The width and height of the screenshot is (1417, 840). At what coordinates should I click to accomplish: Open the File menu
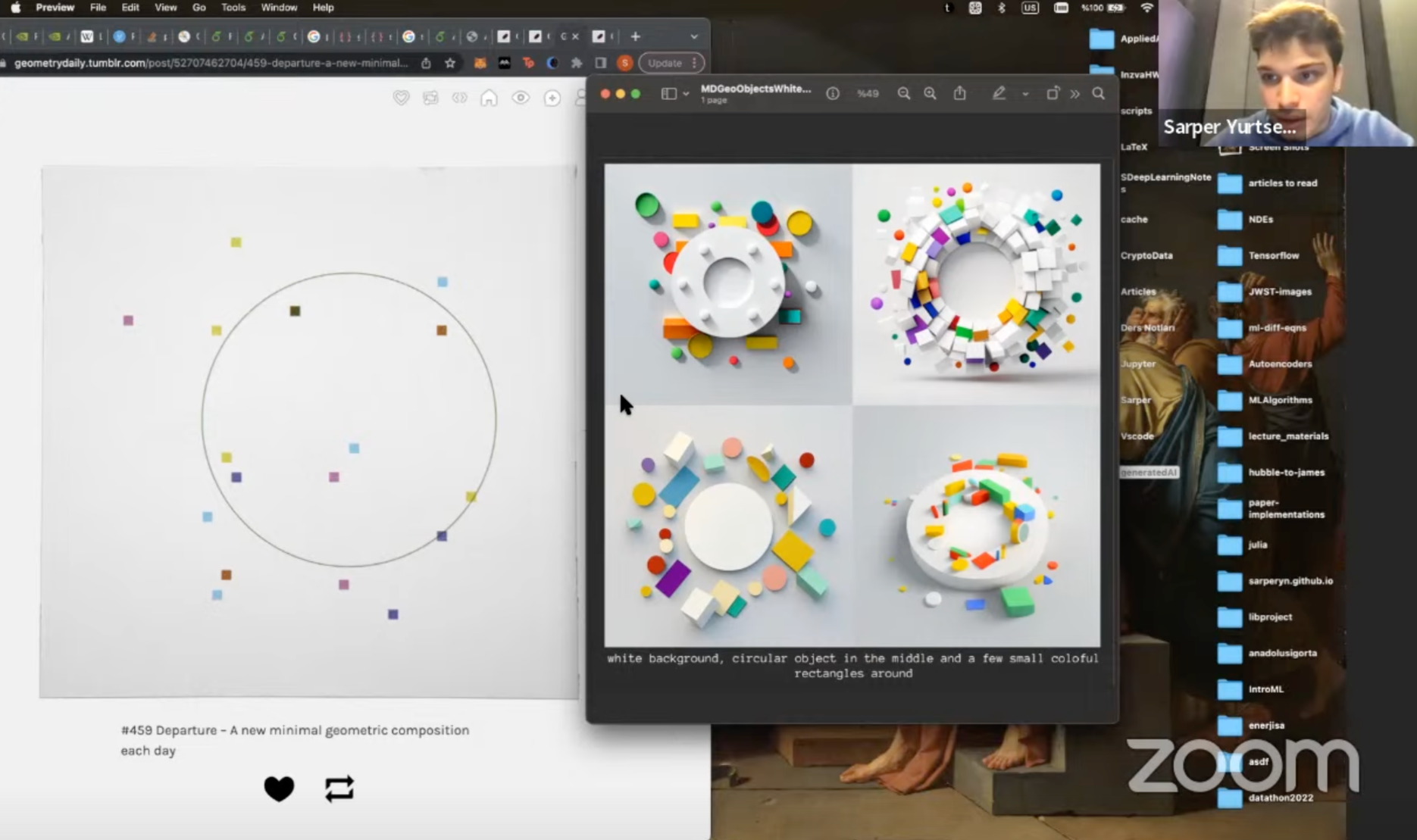coord(98,8)
